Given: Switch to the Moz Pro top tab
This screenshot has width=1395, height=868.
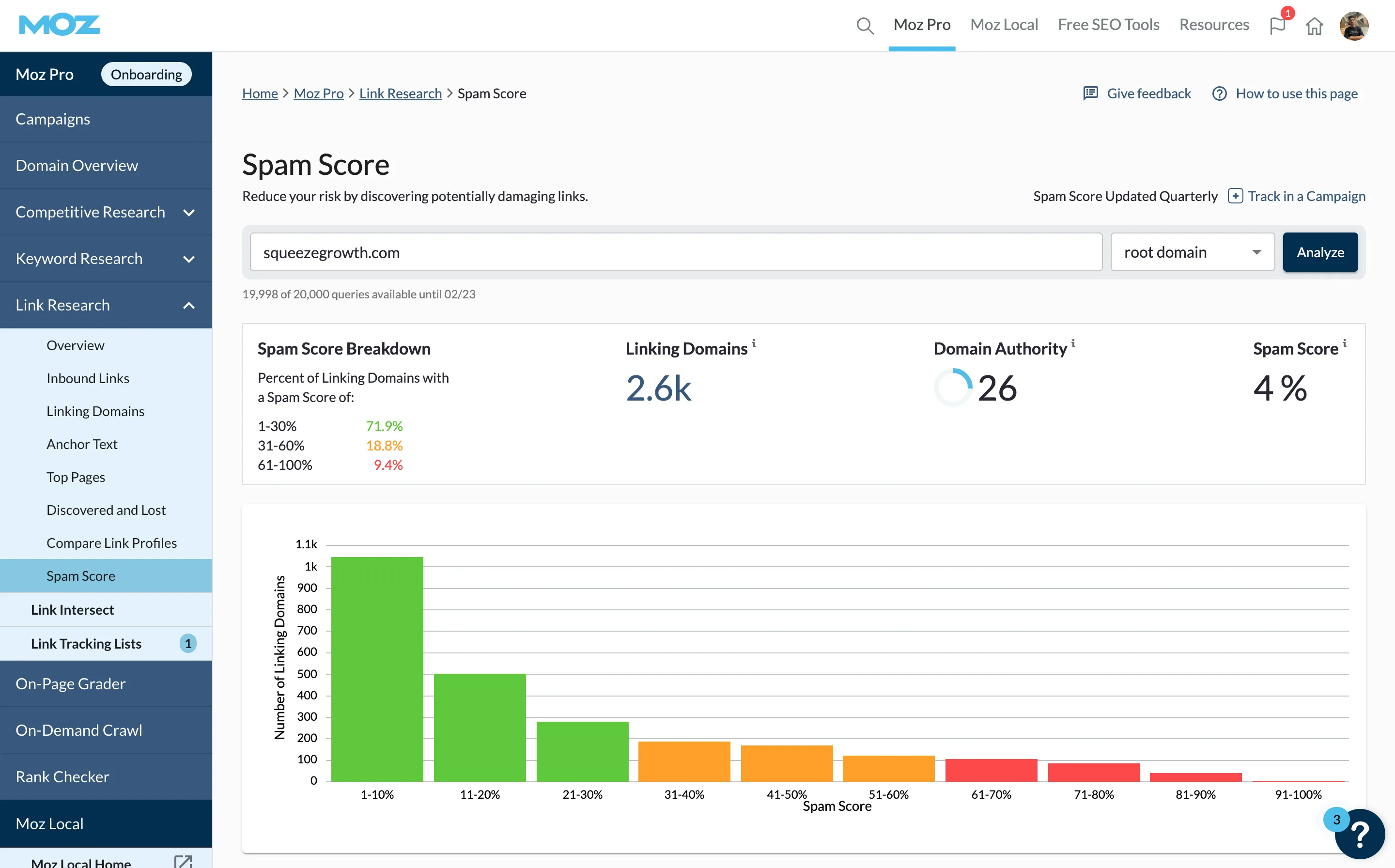Looking at the screenshot, I should (x=921, y=25).
